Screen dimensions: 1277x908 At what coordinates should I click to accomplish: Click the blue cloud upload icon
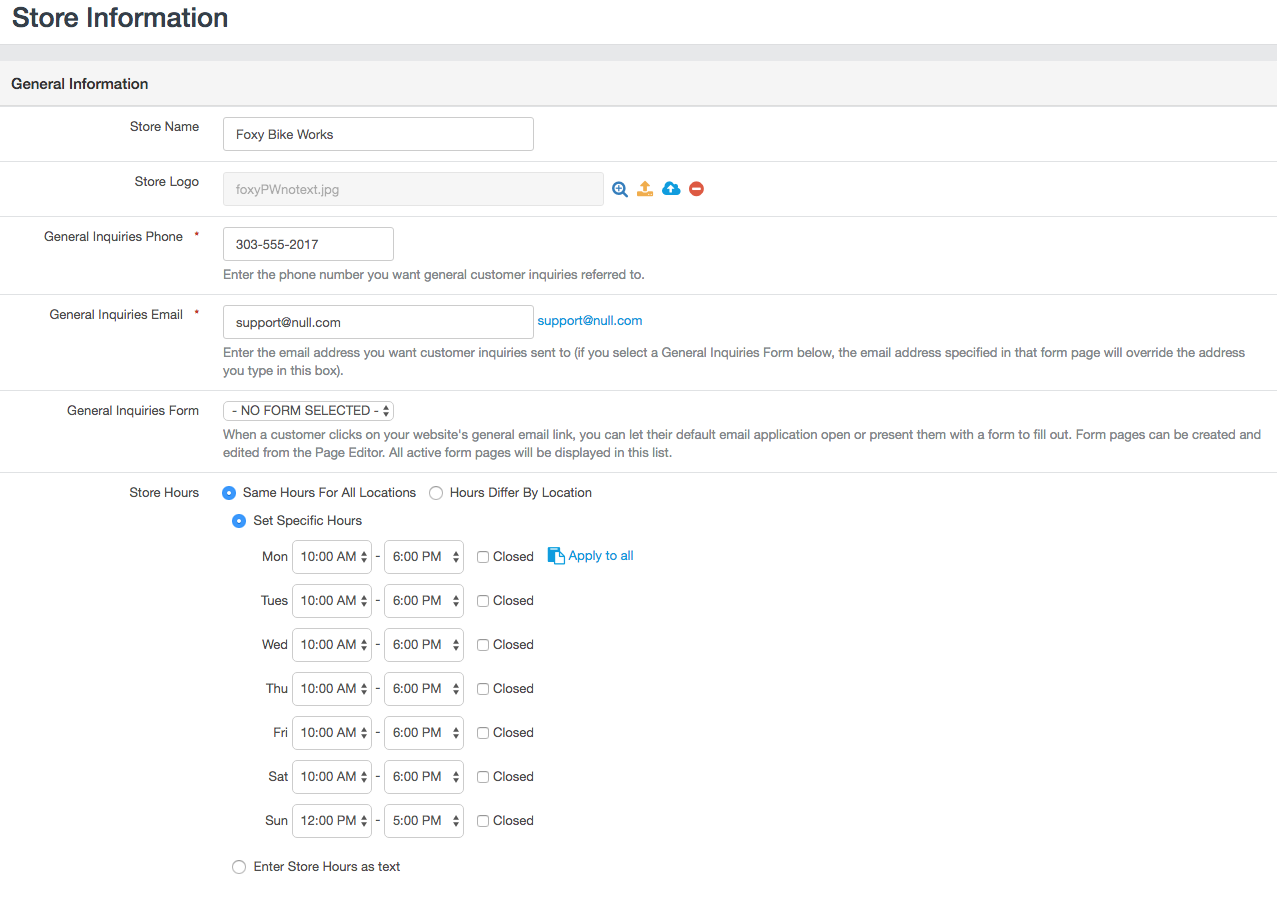[671, 189]
